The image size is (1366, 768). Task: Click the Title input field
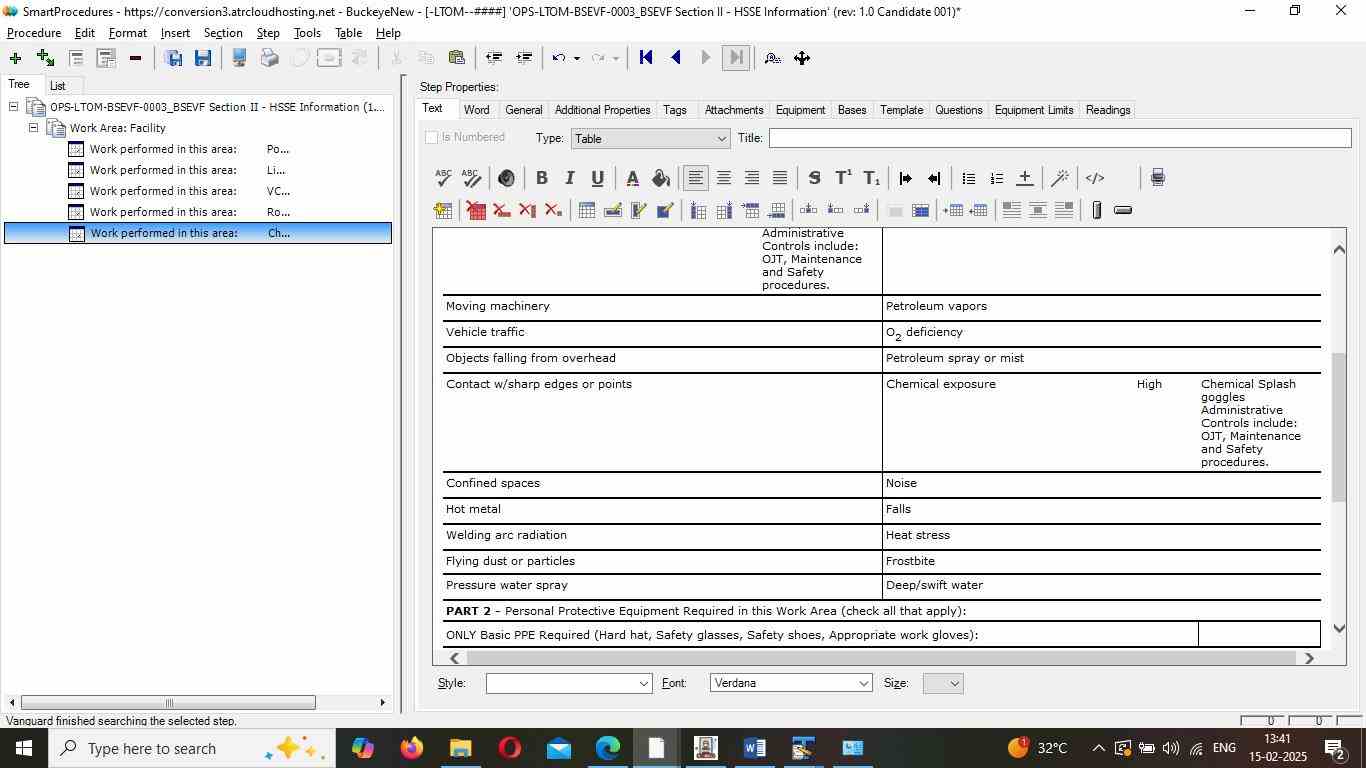tap(1060, 139)
